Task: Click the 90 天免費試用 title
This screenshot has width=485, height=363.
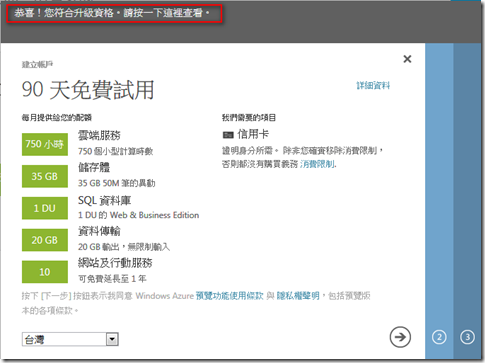Action: 88,90
